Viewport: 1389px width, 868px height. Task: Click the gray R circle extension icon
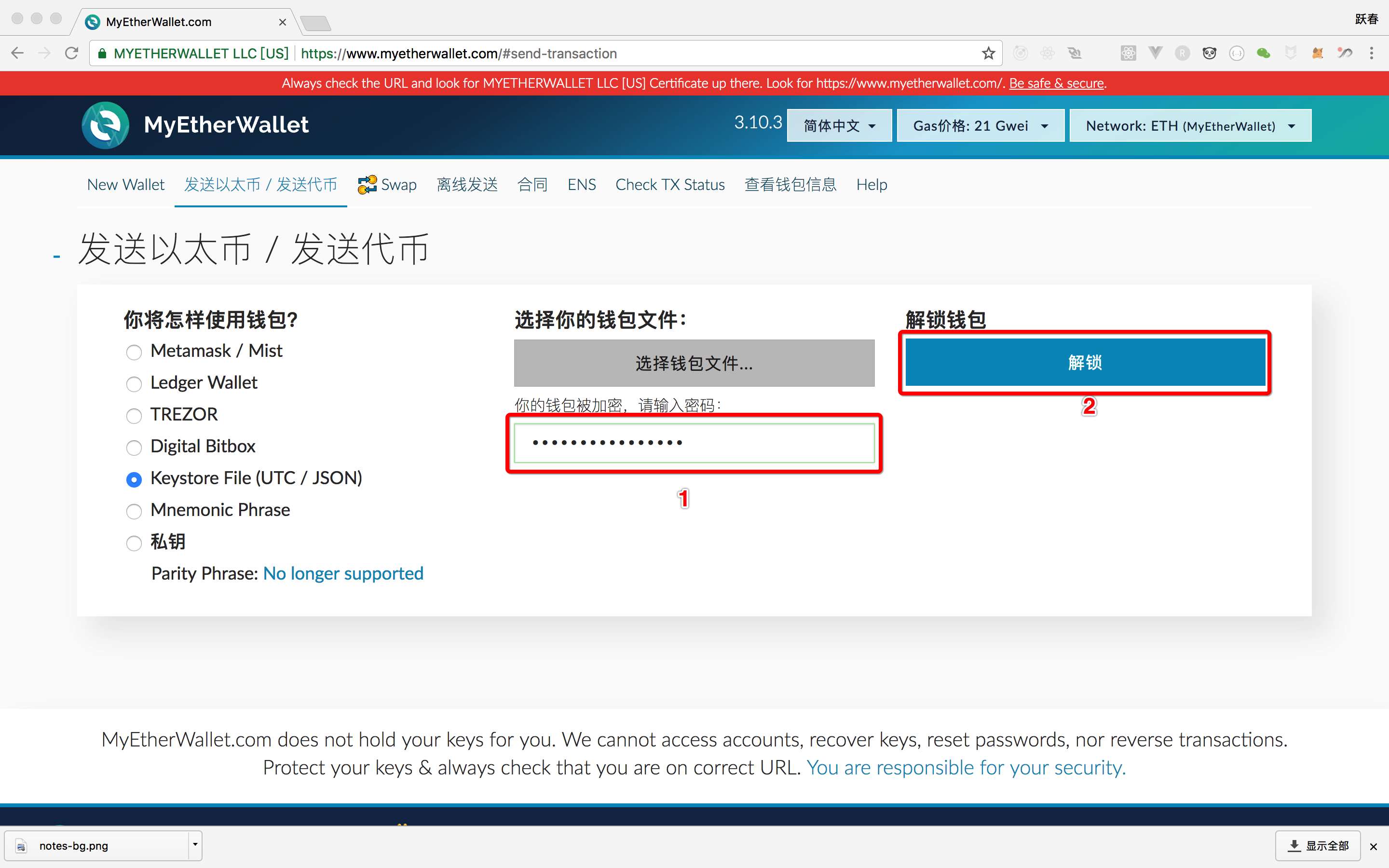click(1183, 54)
